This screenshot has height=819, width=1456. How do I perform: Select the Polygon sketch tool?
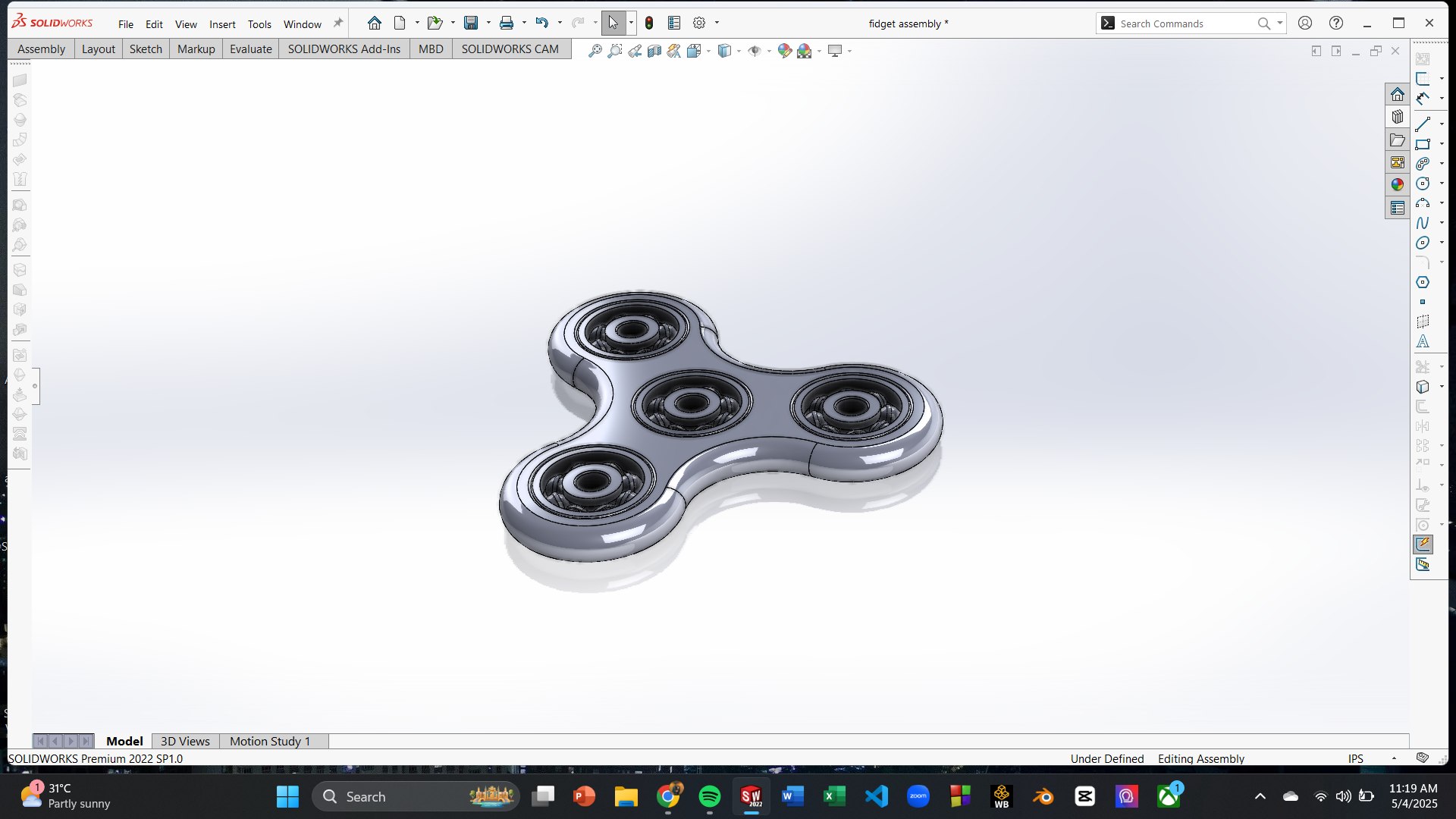(x=1423, y=282)
